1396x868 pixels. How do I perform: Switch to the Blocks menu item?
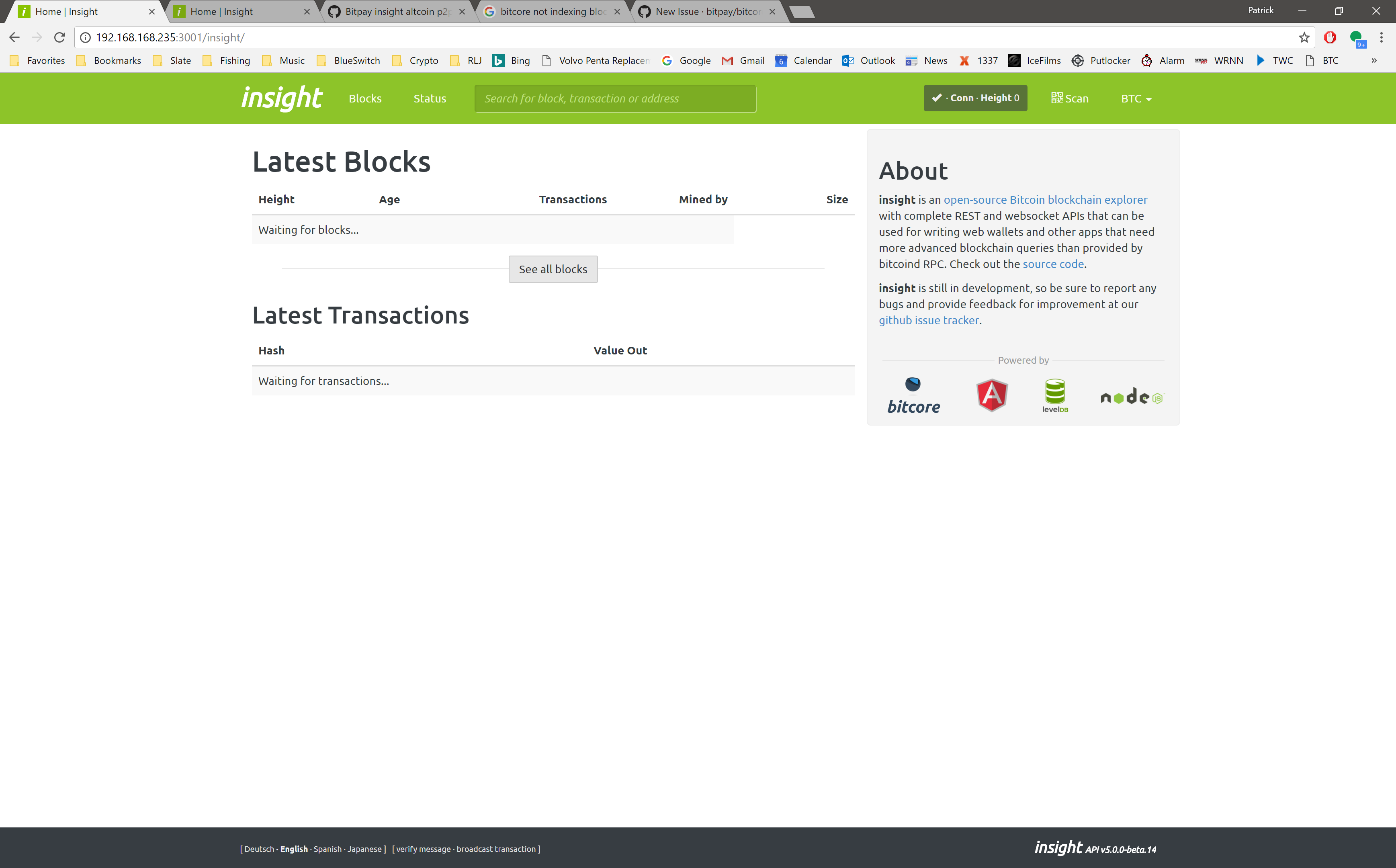[364, 98]
